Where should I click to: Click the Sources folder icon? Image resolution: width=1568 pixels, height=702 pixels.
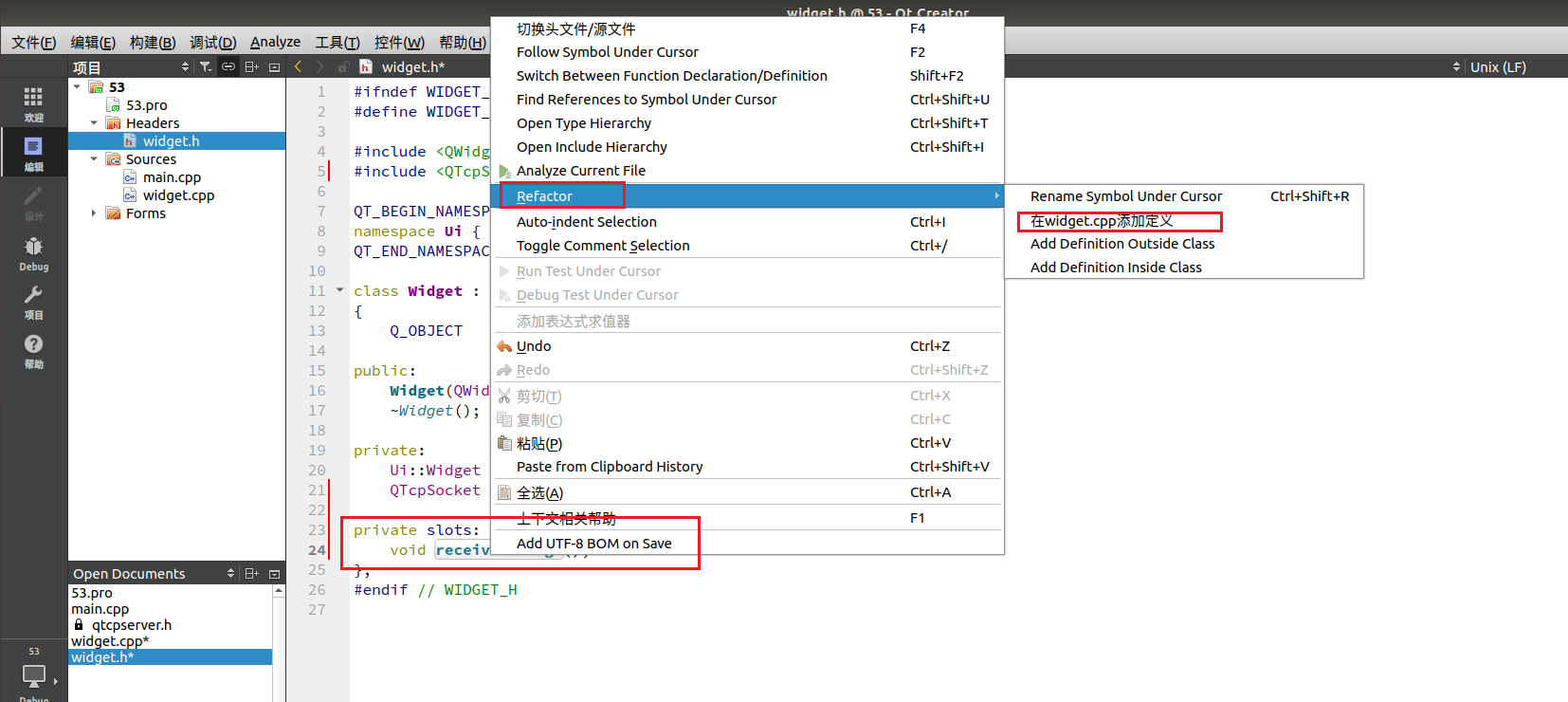point(114,159)
